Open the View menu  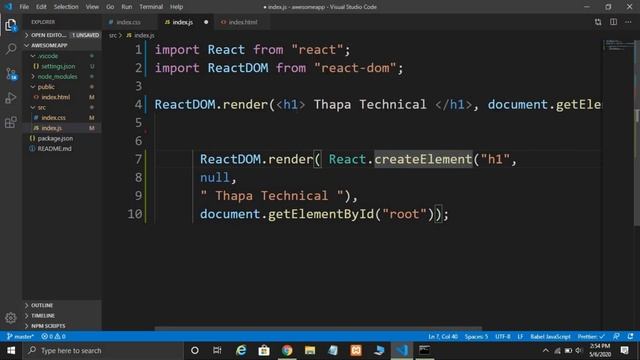pyautogui.click(x=92, y=7)
